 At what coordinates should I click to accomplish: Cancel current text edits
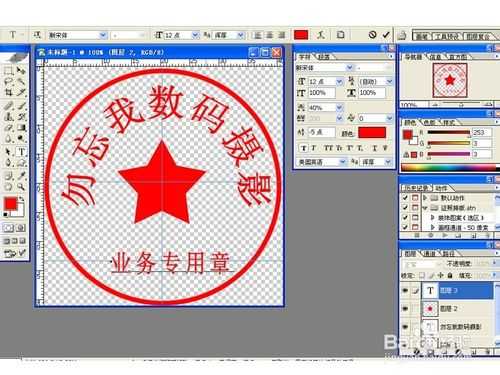(x=372, y=35)
